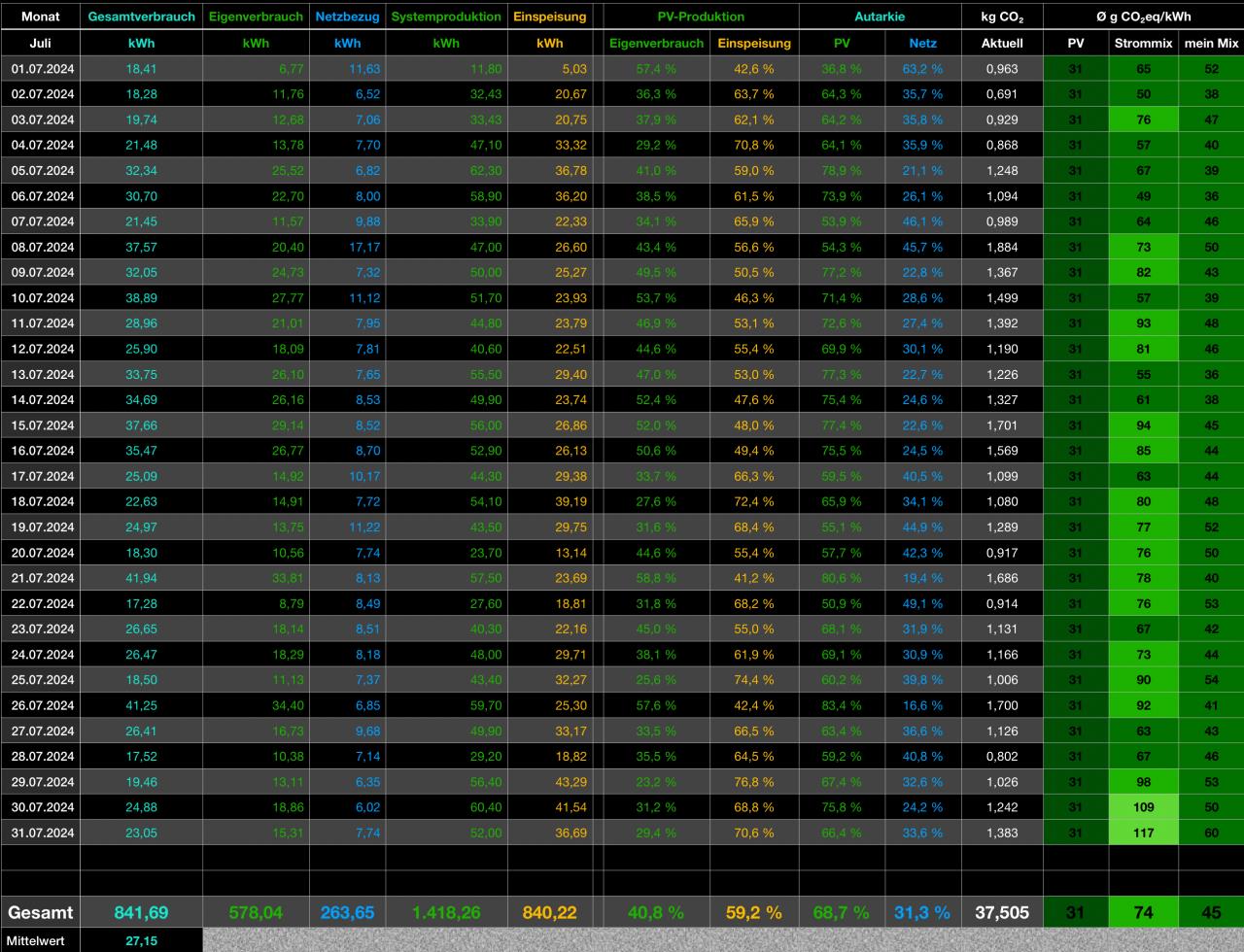Select kg CO₂ value 1,884
The height and width of the screenshot is (952, 1244).
tap(1001, 248)
